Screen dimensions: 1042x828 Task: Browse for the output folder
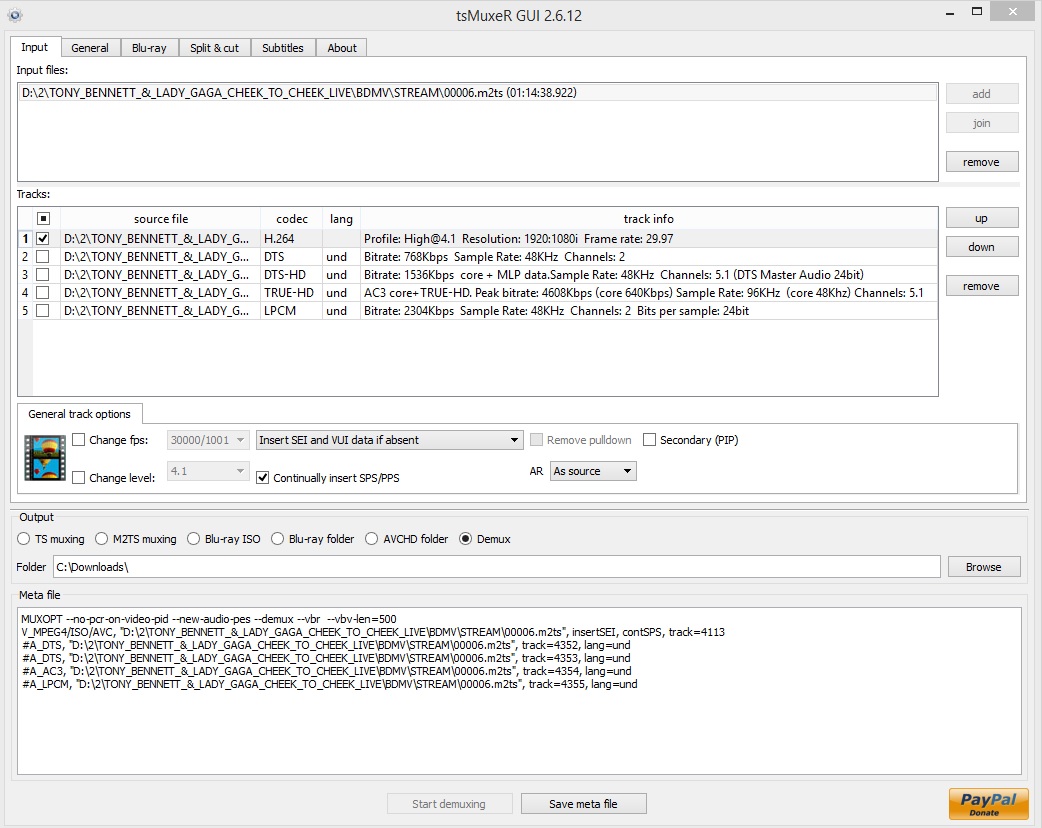pos(984,567)
